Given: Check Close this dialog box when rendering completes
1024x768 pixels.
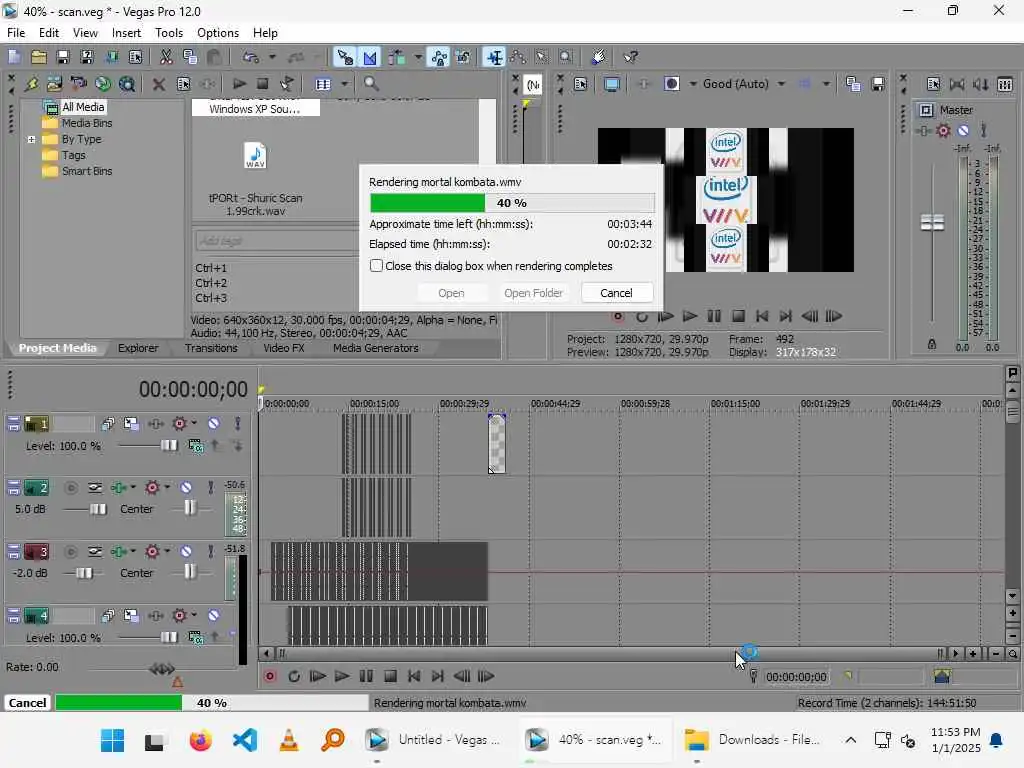Looking at the screenshot, I should click(376, 266).
